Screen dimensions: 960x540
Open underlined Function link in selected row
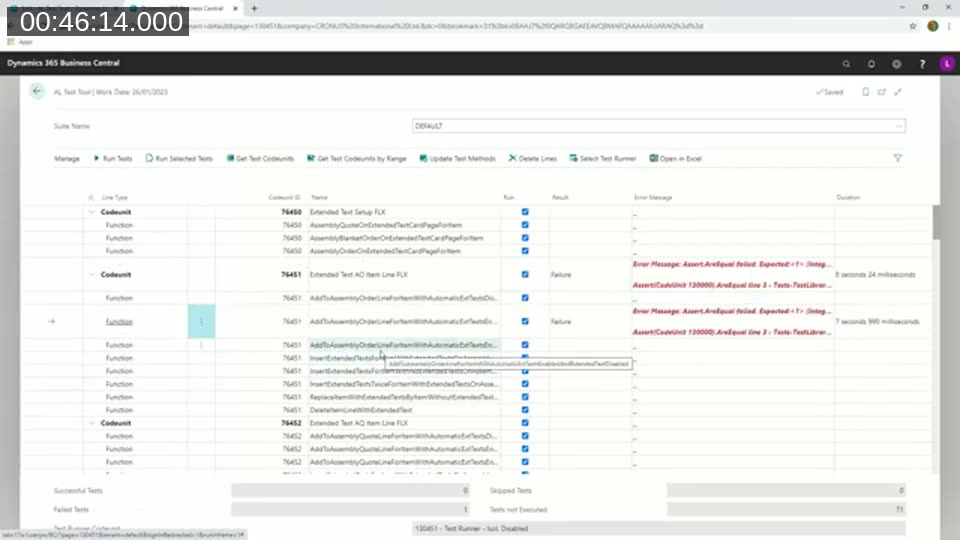tap(119, 321)
